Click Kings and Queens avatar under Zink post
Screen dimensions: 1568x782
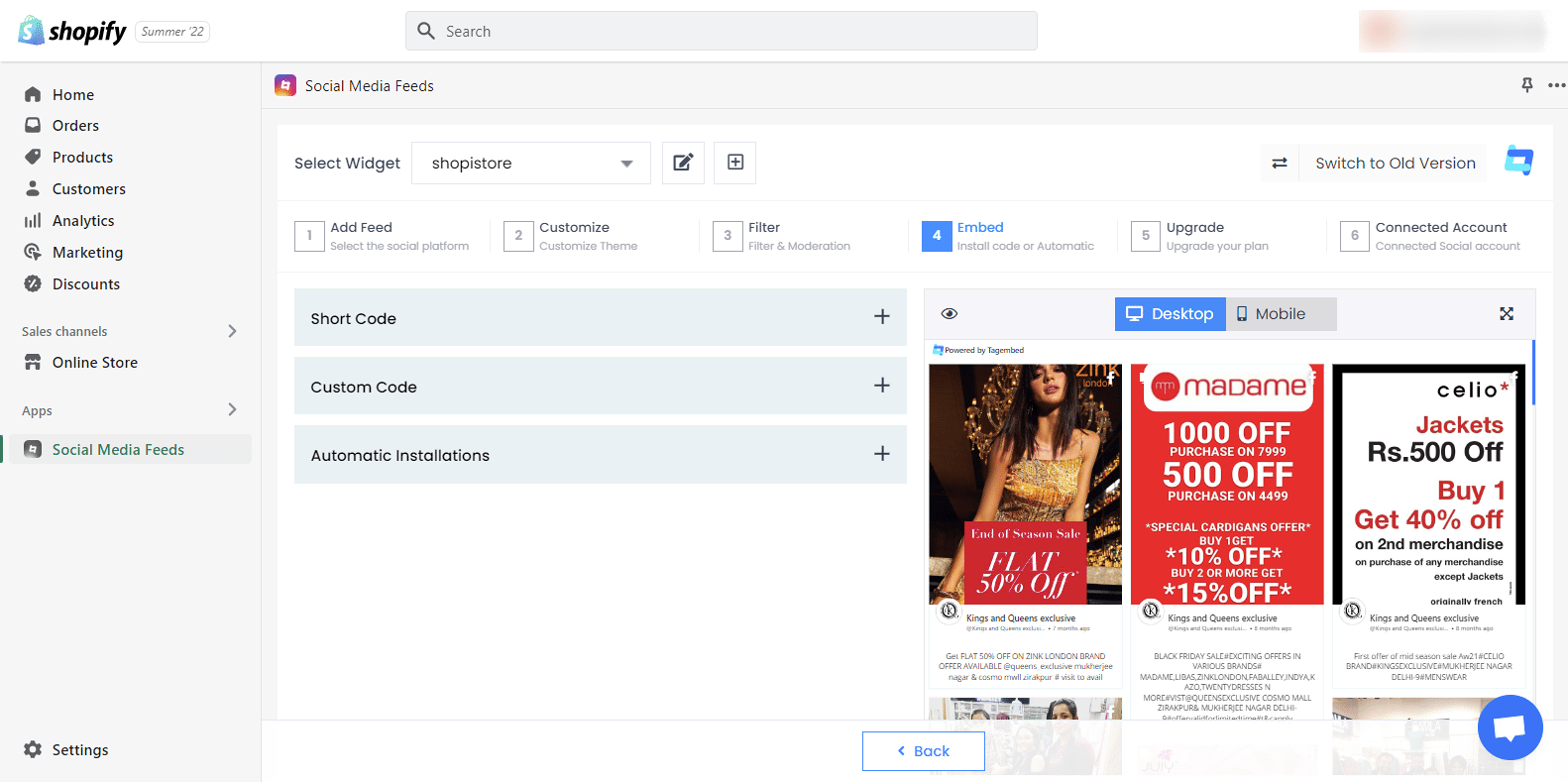[950, 611]
